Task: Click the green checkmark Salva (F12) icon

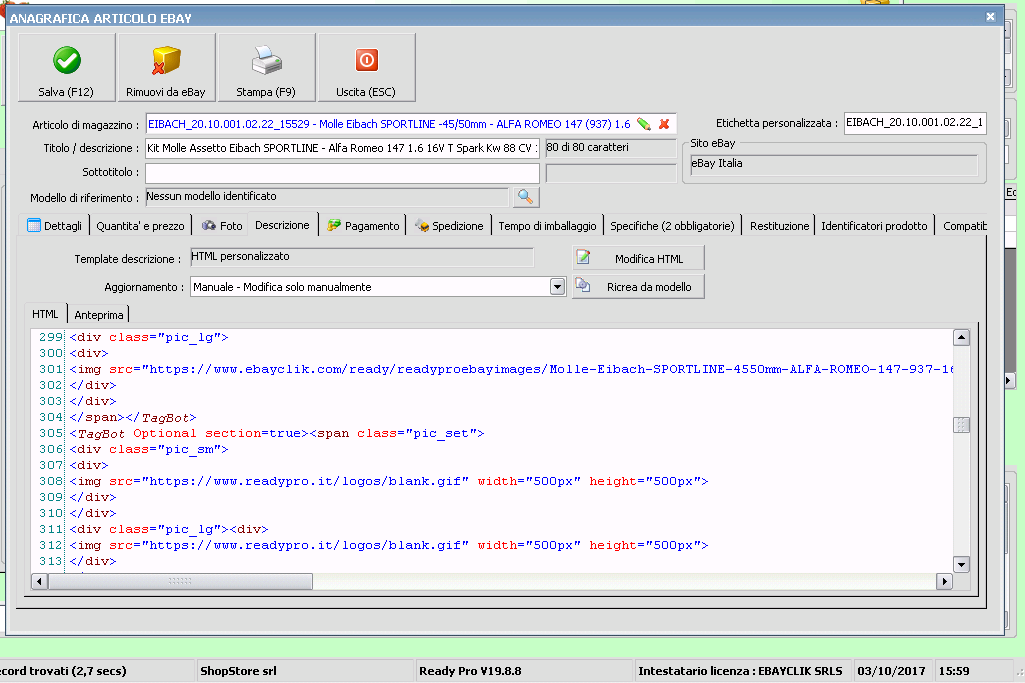Action: [x=67, y=61]
